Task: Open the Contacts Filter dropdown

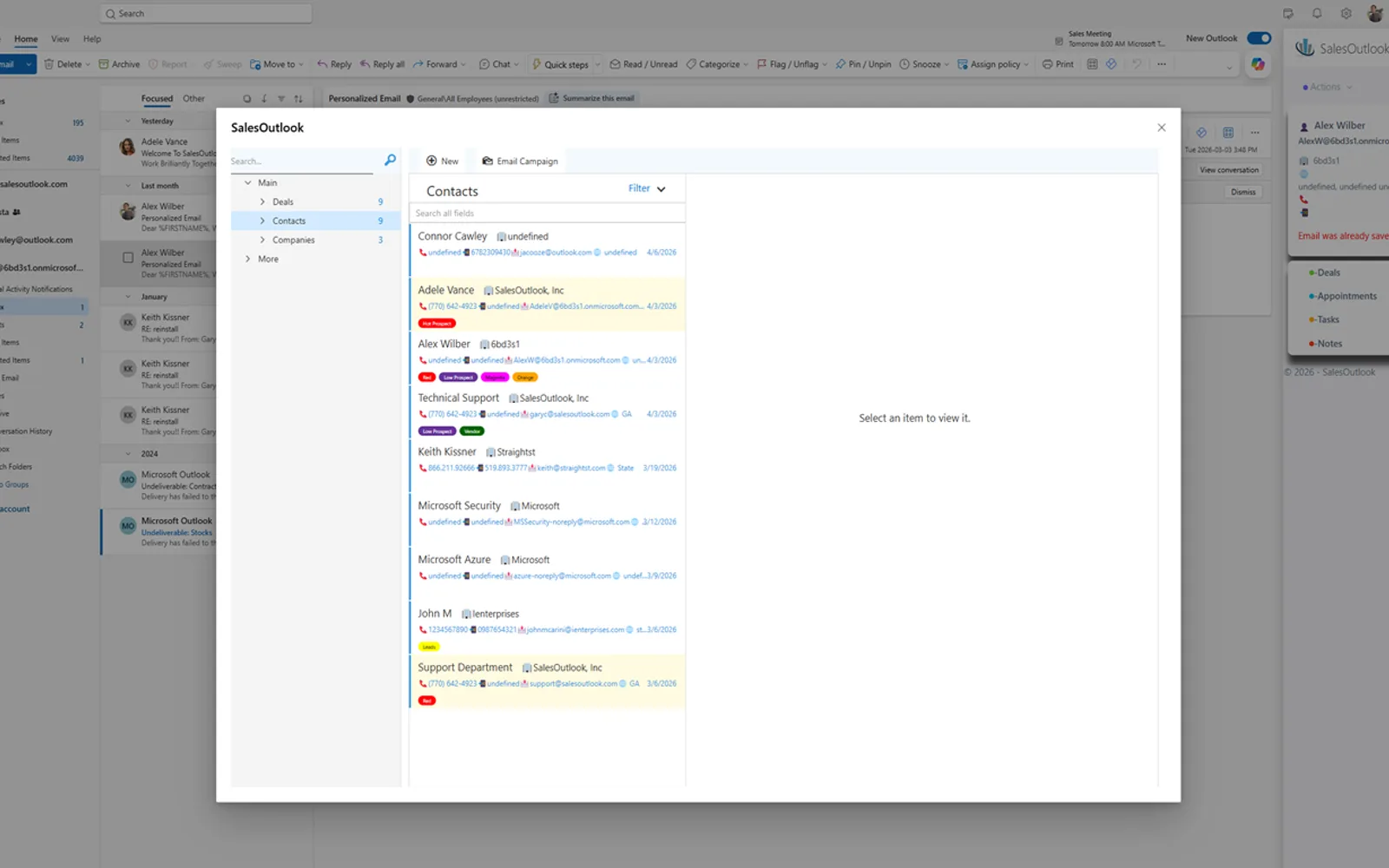Action: (647, 188)
